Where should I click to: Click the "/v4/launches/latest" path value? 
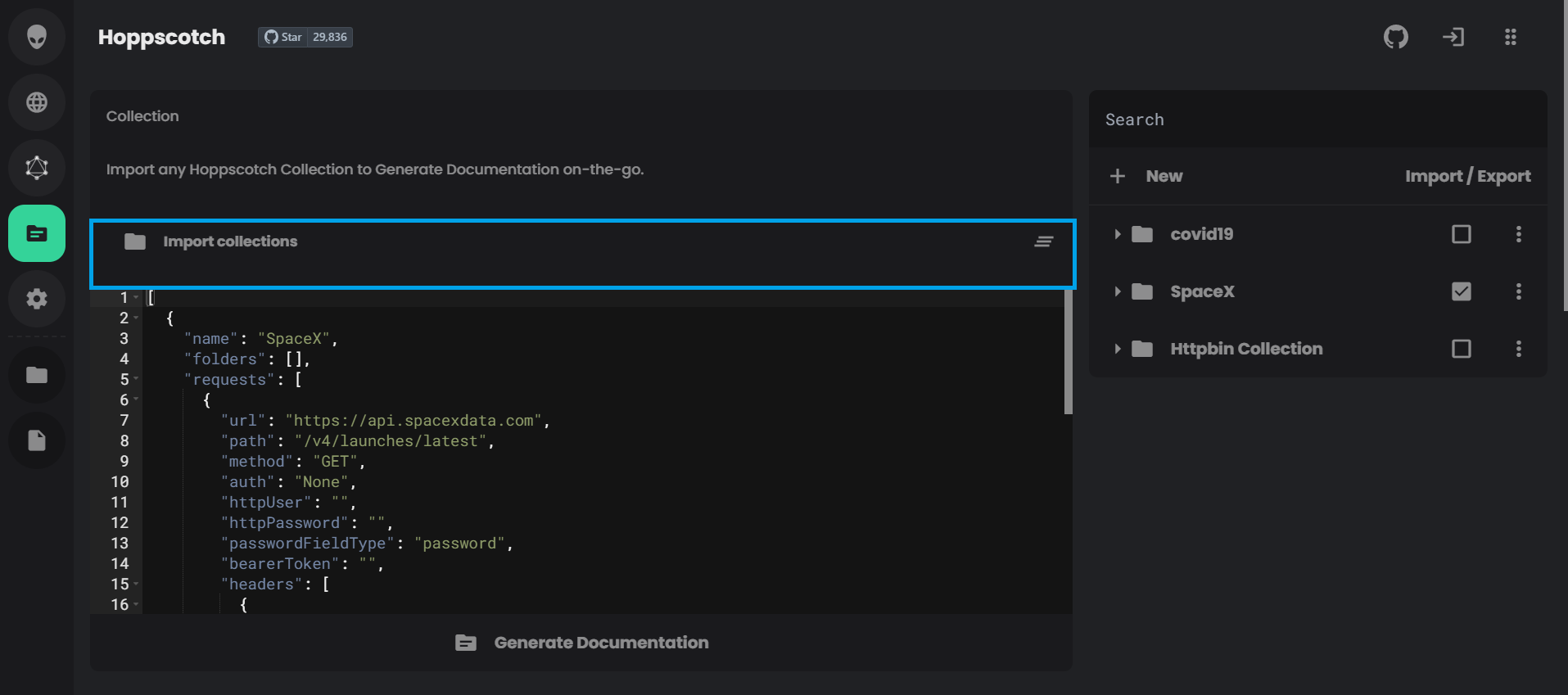(x=391, y=440)
